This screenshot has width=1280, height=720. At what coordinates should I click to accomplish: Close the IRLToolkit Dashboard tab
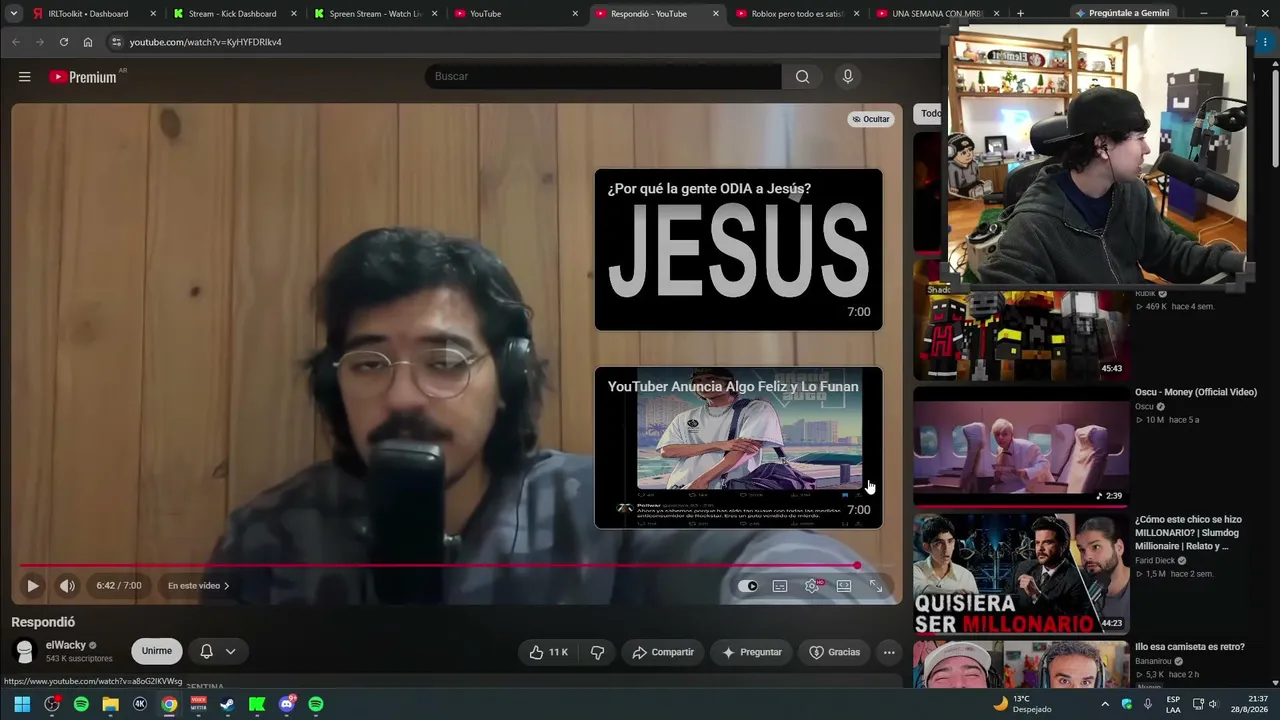pos(153,14)
